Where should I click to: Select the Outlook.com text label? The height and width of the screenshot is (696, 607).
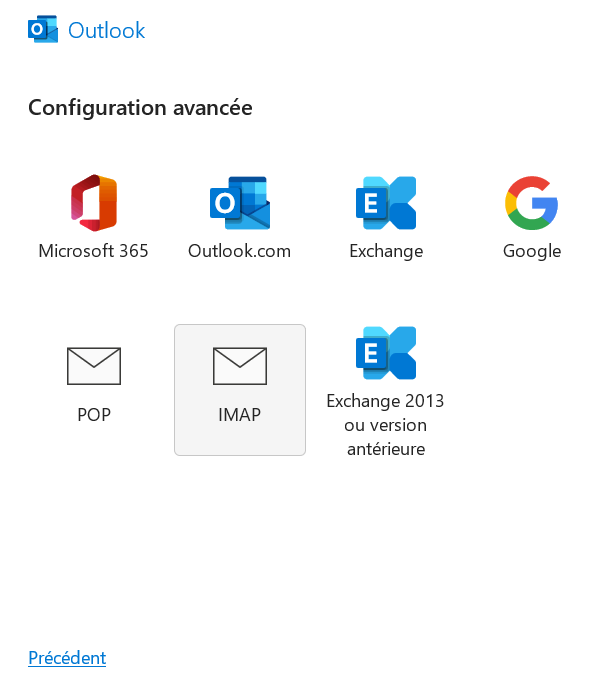coord(240,251)
